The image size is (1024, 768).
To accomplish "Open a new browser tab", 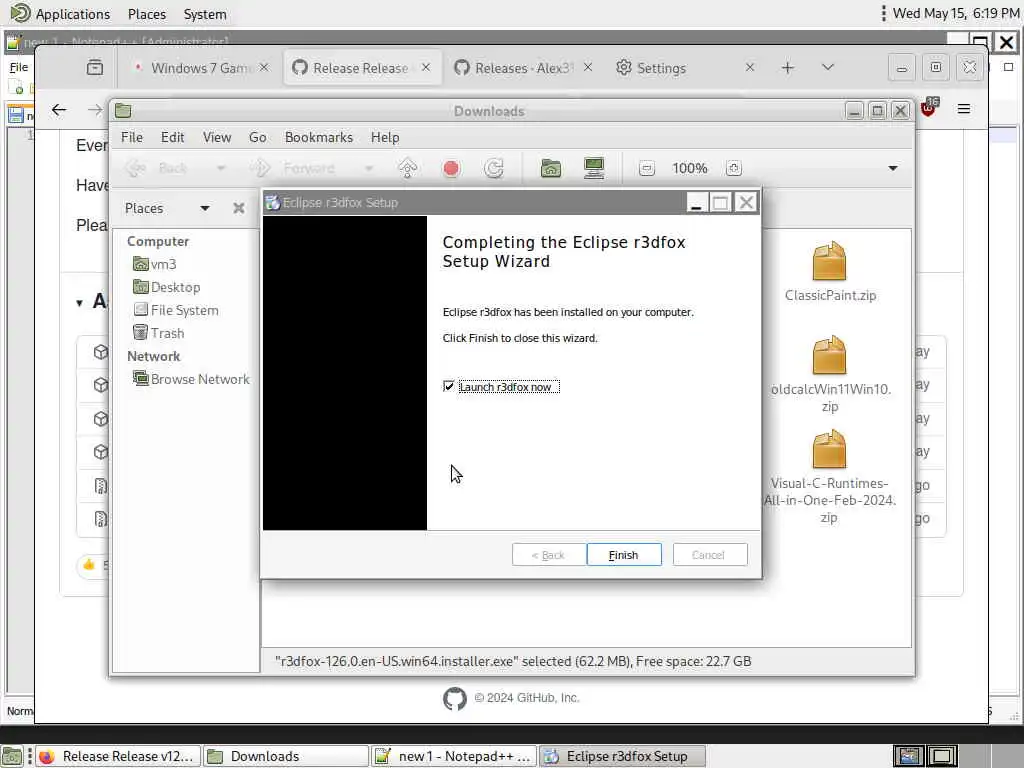I will 788,68.
